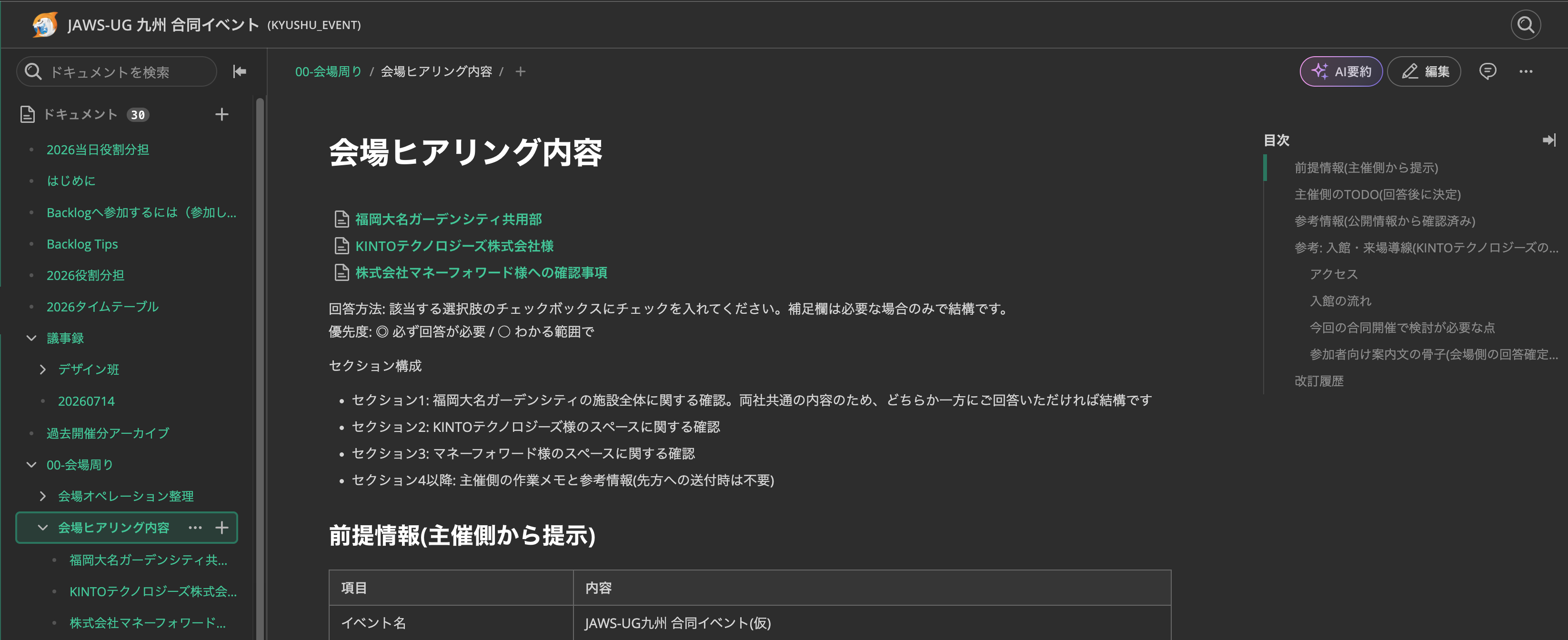Collapse the 議事録 tree node
The height and width of the screenshot is (640, 1568).
point(31,338)
